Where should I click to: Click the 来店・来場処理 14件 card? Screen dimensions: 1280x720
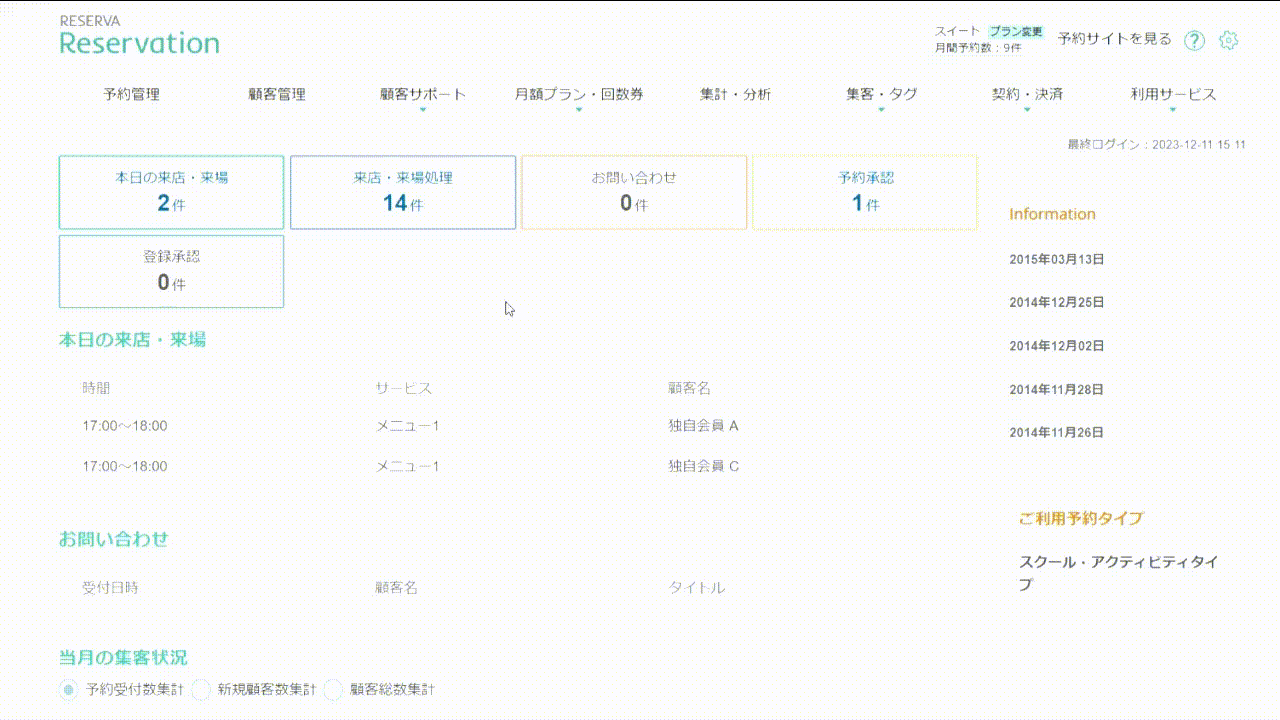pyautogui.click(x=403, y=192)
